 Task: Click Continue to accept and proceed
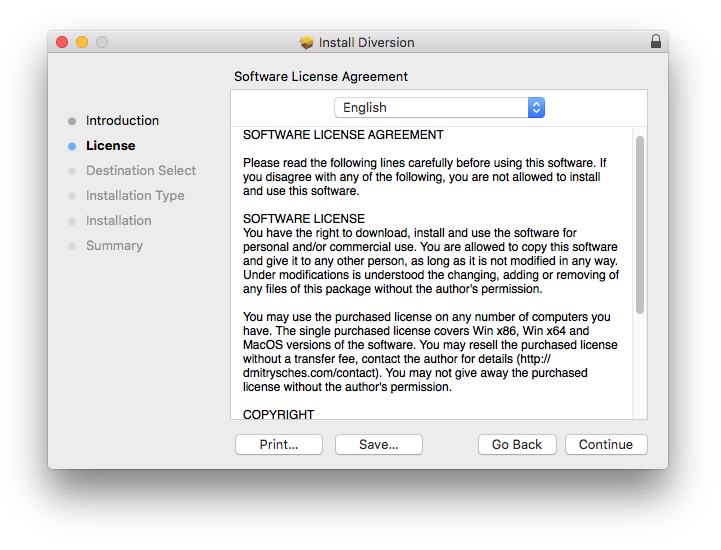click(606, 445)
